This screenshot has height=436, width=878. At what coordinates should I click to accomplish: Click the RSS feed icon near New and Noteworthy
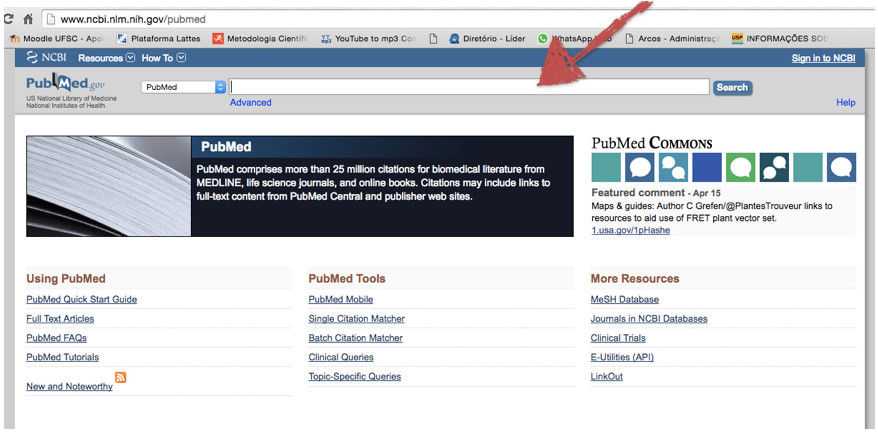click(x=120, y=377)
